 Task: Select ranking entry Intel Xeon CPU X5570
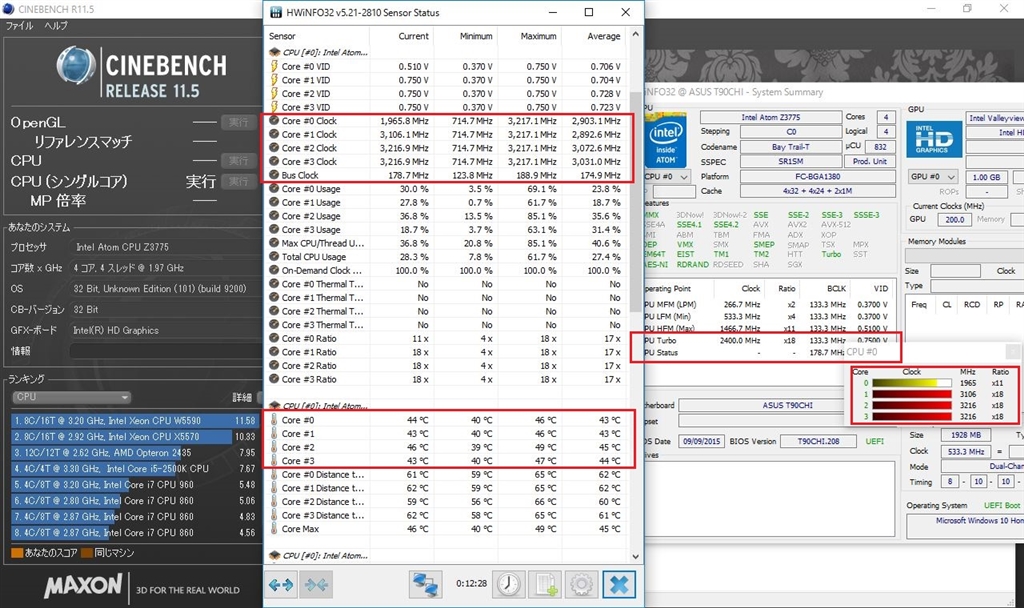point(135,437)
